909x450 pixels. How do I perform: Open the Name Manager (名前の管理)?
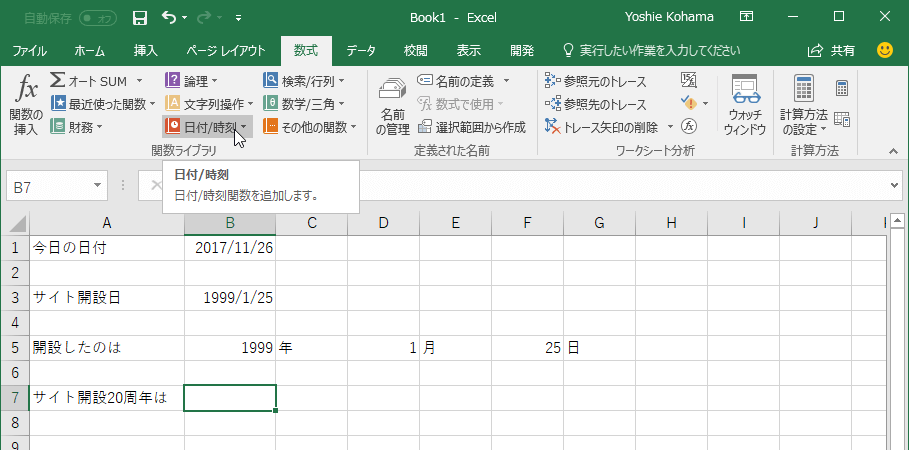tap(393, 107)
